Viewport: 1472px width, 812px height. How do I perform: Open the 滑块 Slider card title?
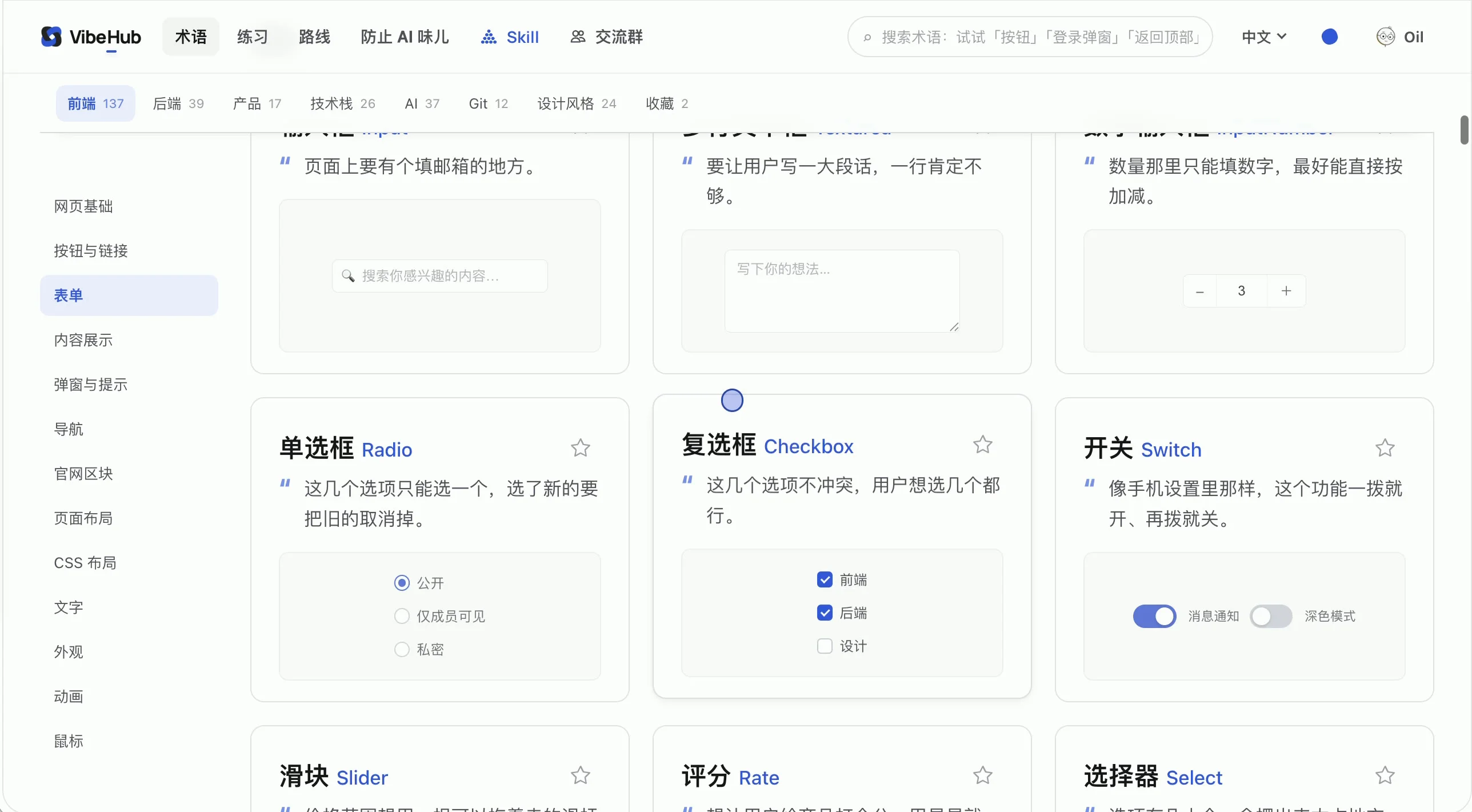pyautogui.click(x=334, y=777)
